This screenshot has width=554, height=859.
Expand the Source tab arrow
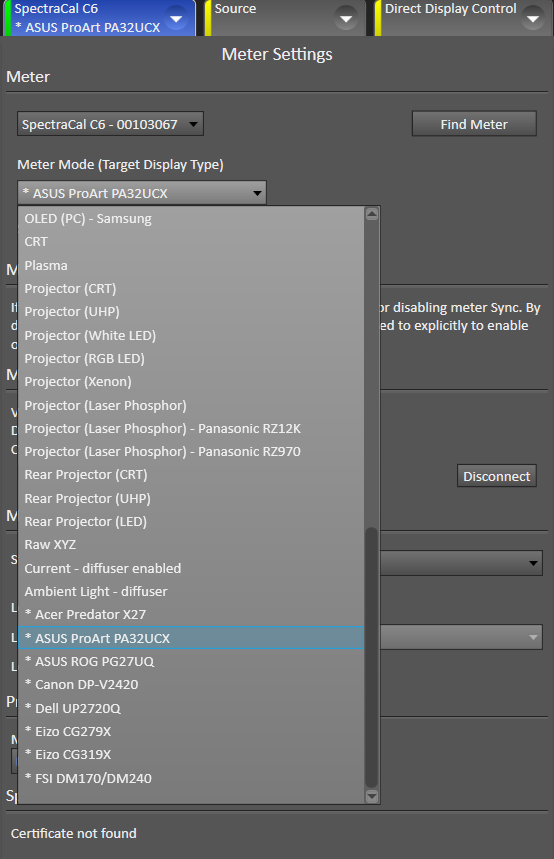(x=346, y=19)
